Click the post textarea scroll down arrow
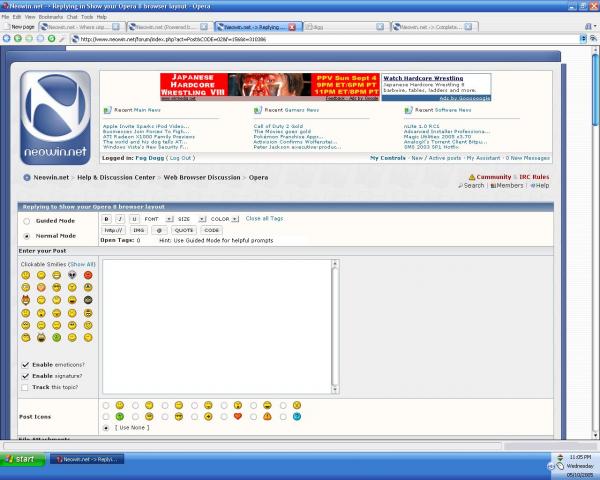The image size is (600, 480). (x=335, y=390)
